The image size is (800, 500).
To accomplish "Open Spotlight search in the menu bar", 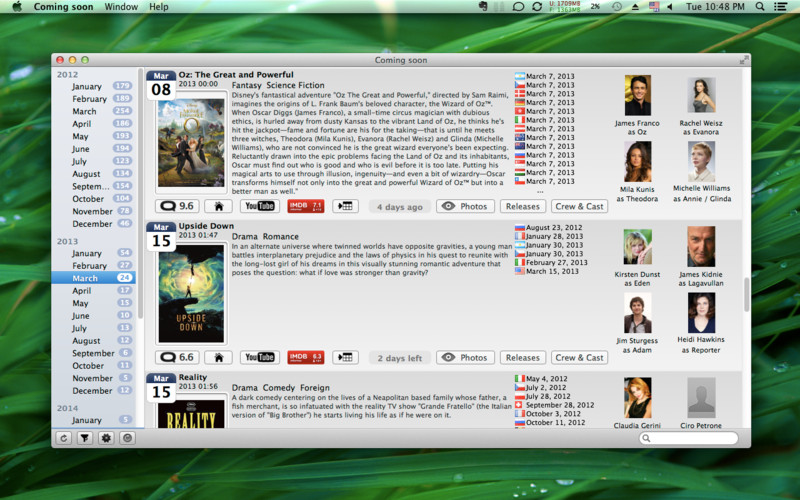I will [x=759, y=7].
